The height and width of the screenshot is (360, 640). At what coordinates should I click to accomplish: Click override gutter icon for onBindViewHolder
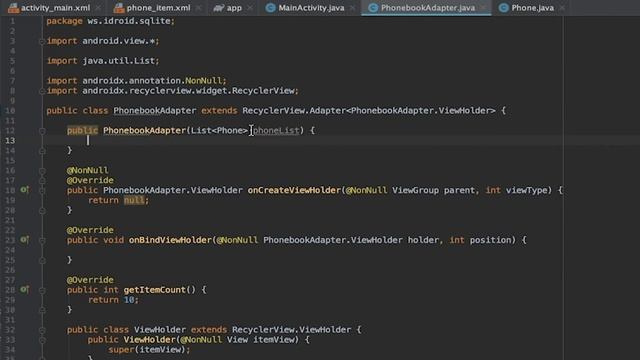point(24,239)
